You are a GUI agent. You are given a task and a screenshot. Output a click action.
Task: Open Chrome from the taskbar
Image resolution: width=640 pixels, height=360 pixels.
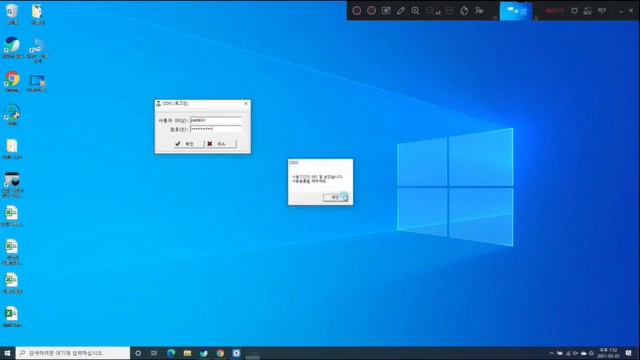coord(220,353)
